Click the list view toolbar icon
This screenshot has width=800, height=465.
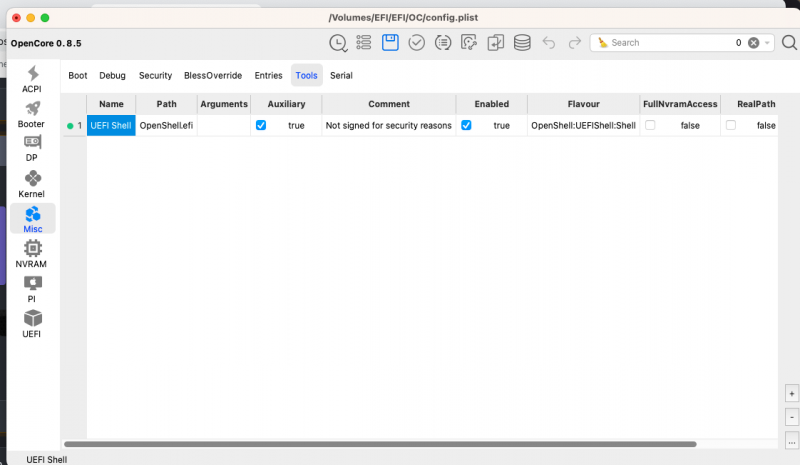click(x=364, y=42)
